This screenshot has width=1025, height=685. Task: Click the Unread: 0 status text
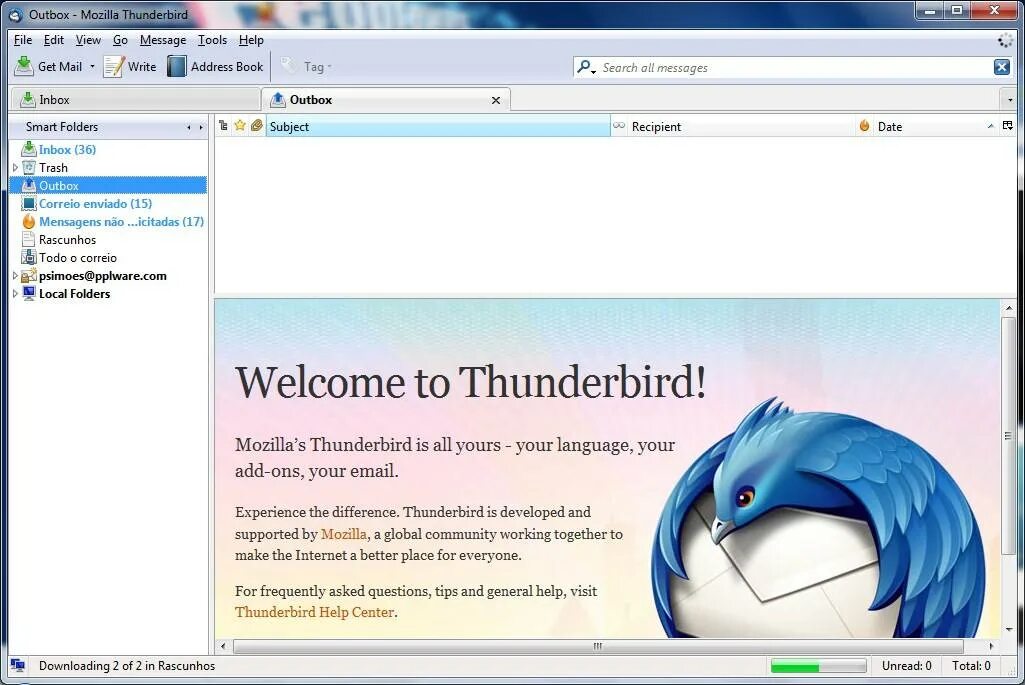click(906, 666)
